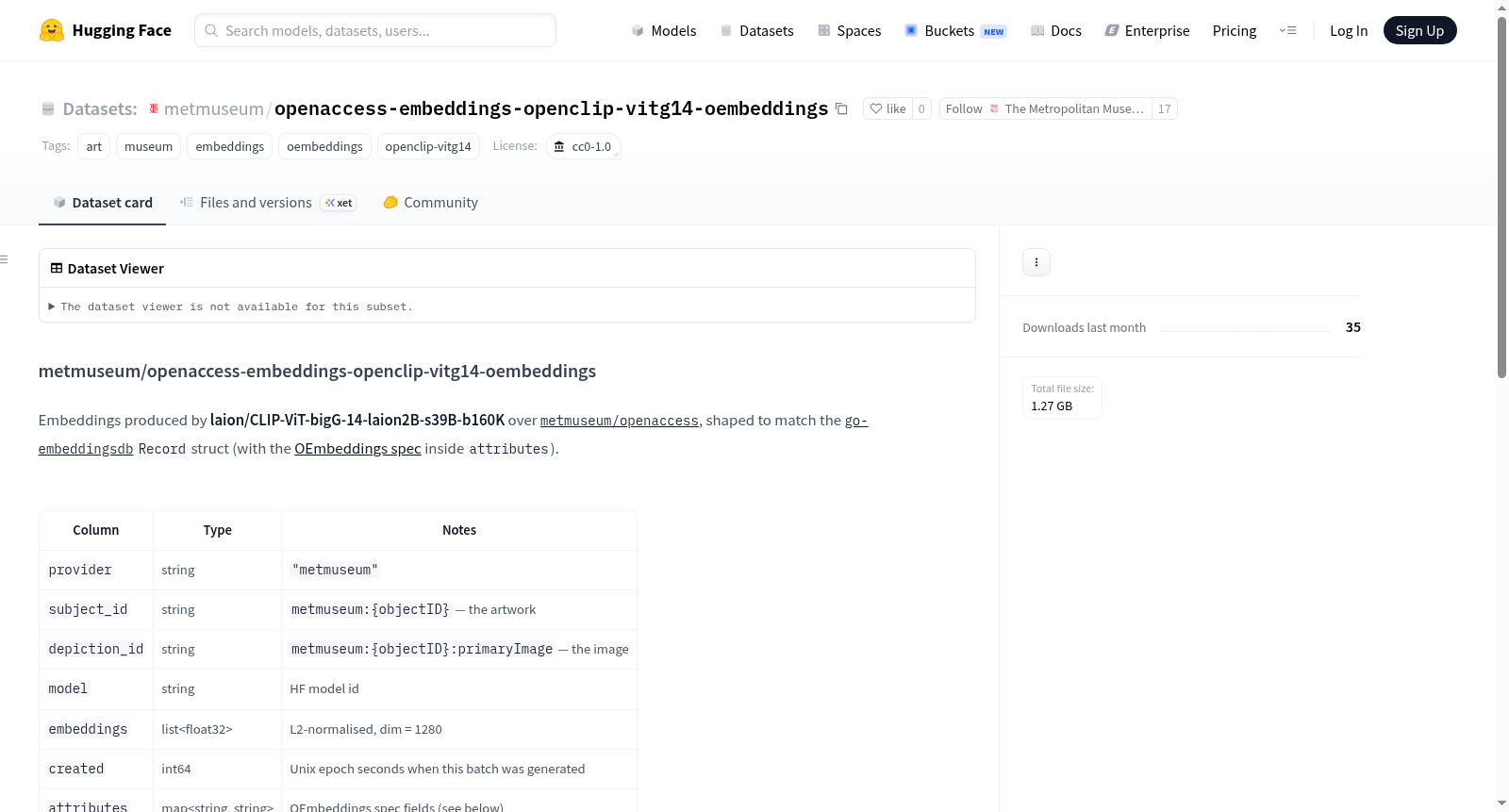1509x812 pixels.
Task: Open the OEmbeddings spec link
Action: click(x=357, y=449)
